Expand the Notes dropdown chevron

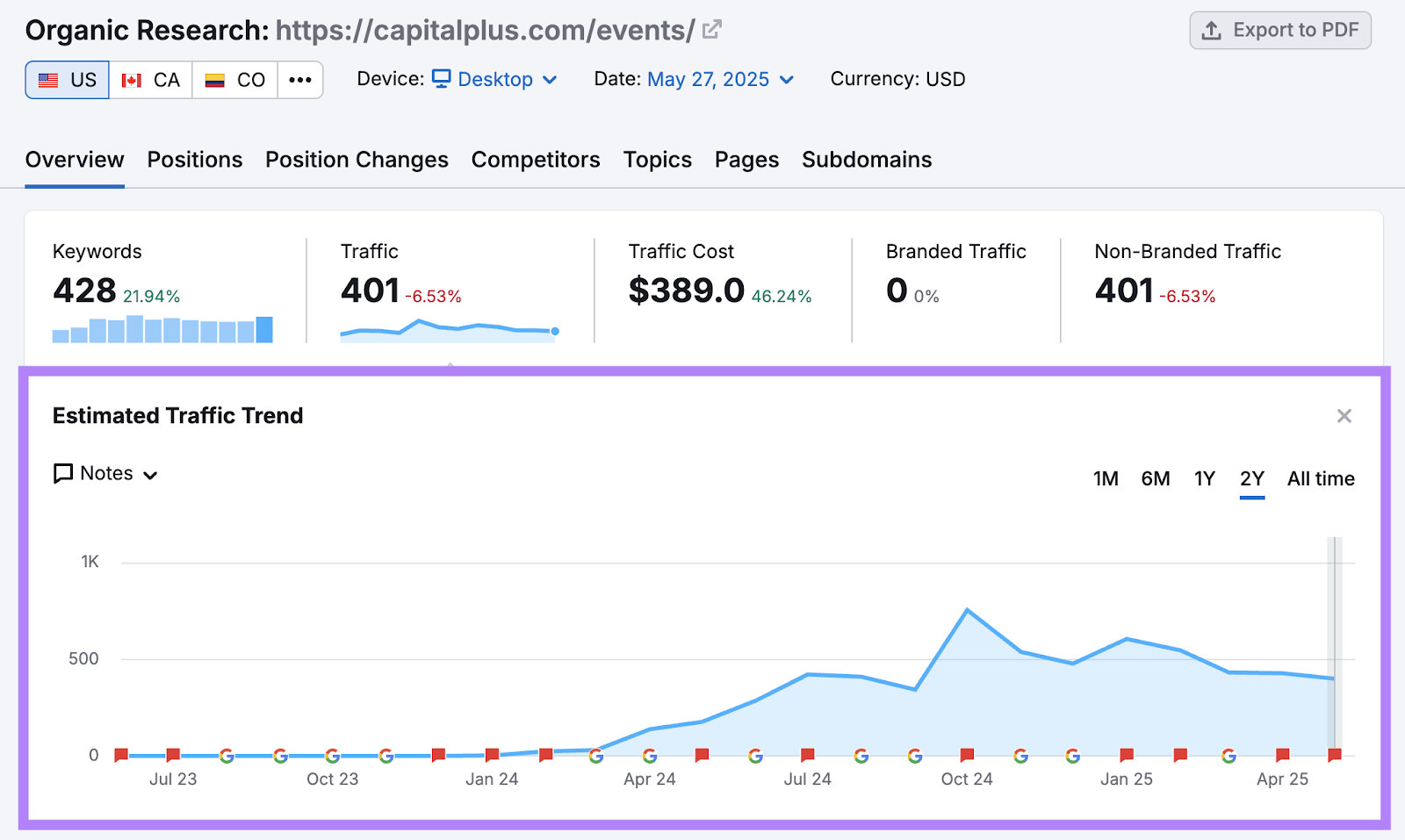pyautogui.click(x=151, y=475)
